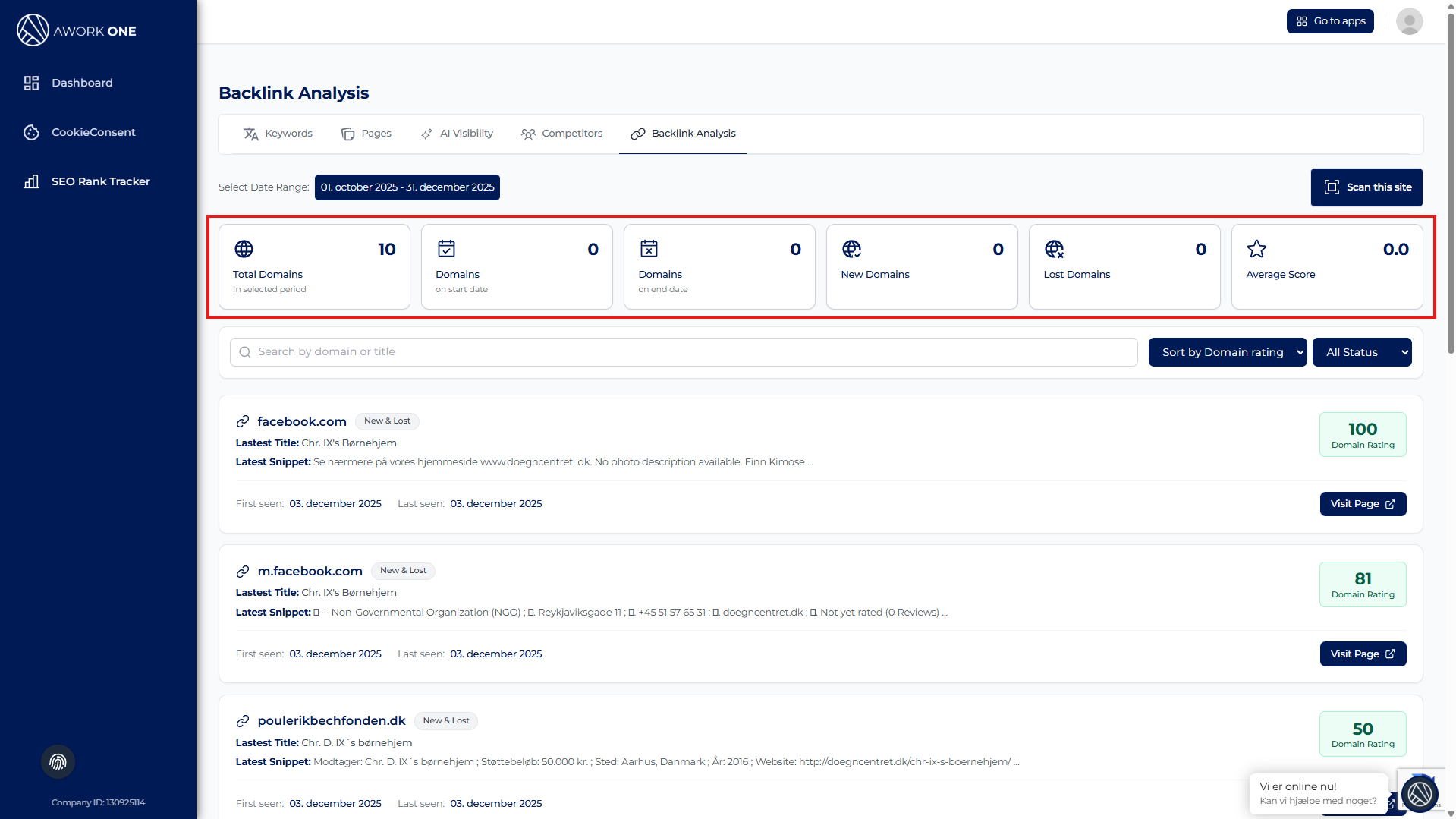Open the fingerprint cookie settings icon

click(58, 762)
